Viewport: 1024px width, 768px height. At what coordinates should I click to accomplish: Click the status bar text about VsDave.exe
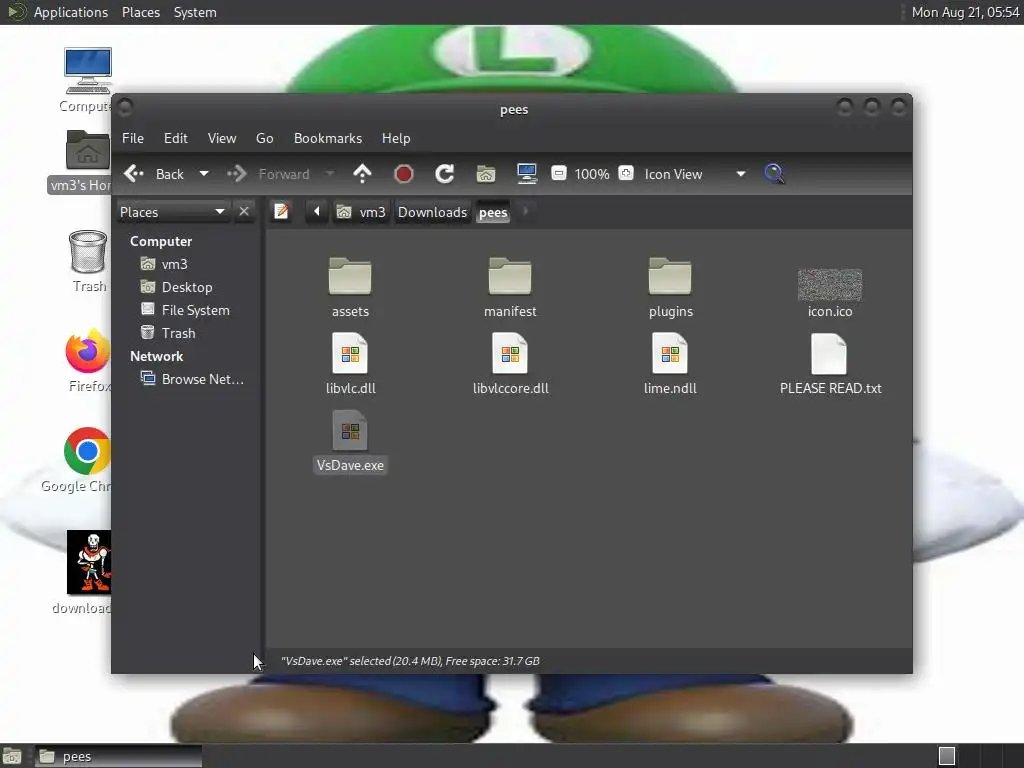(410, 661)
